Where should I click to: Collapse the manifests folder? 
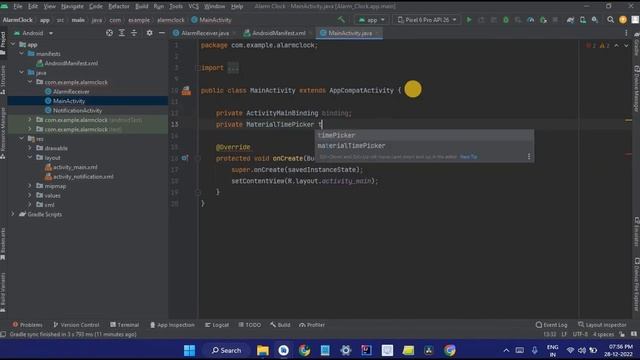click(x=22, y=53)
